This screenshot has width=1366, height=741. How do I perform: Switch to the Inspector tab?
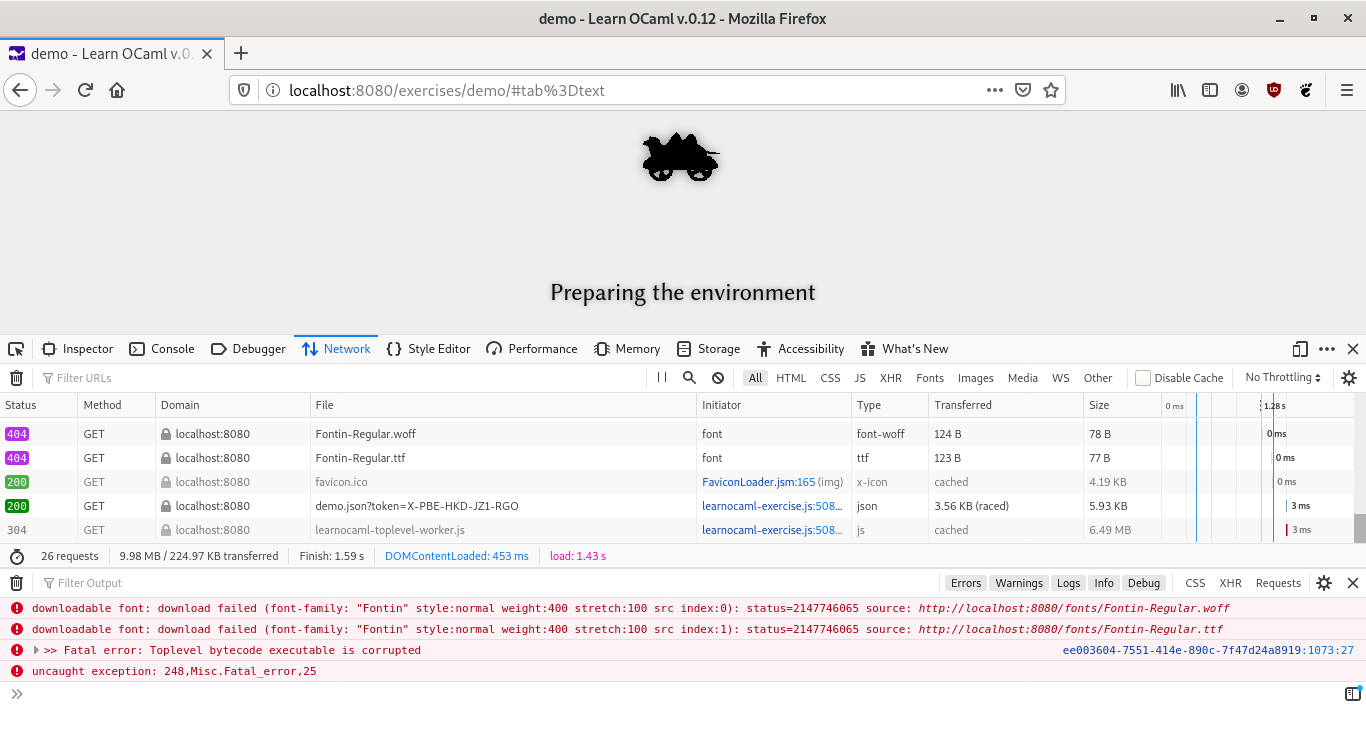(x=77, y=348)
